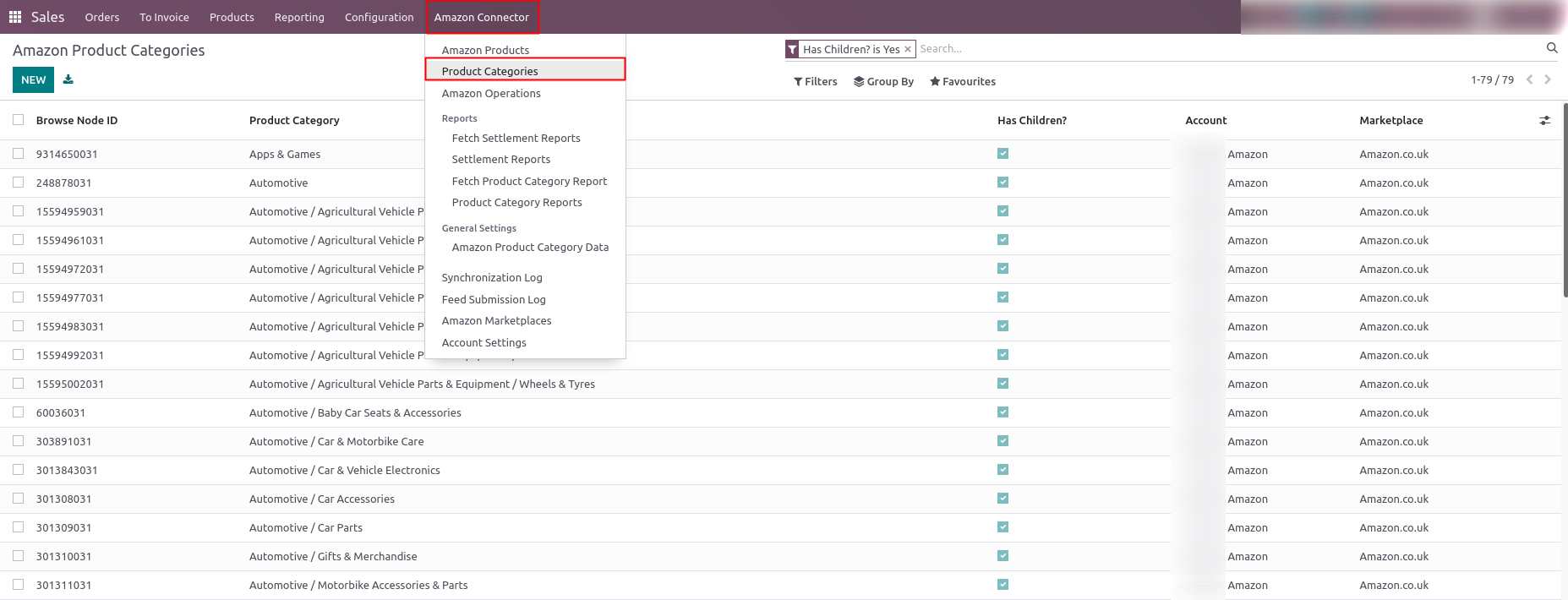Open the apps grid home menu icon
This screenshot has width=1568, height=600.
[x=15, y=17]
